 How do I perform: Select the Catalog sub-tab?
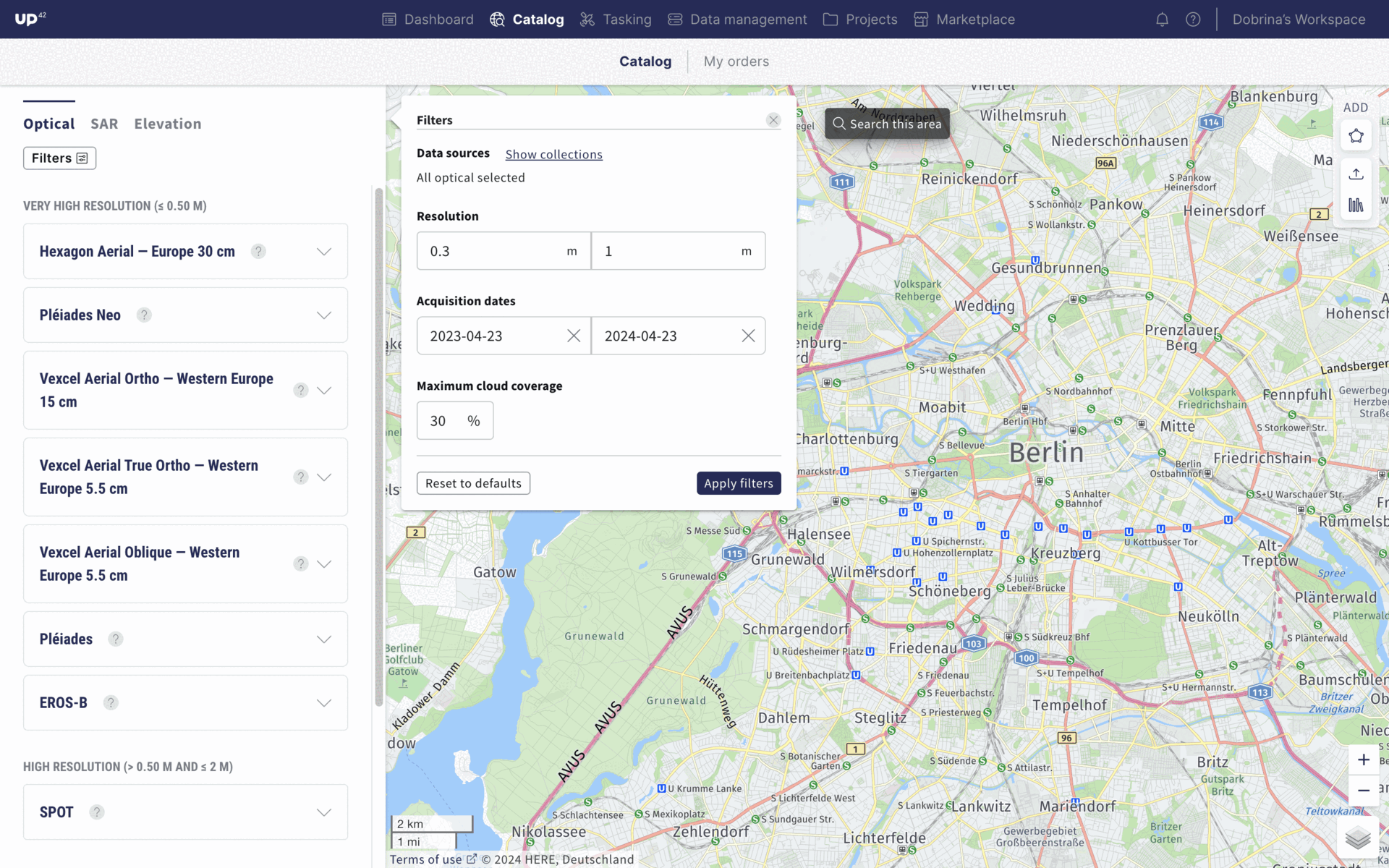pyautogui.click(x=645, y=61)
